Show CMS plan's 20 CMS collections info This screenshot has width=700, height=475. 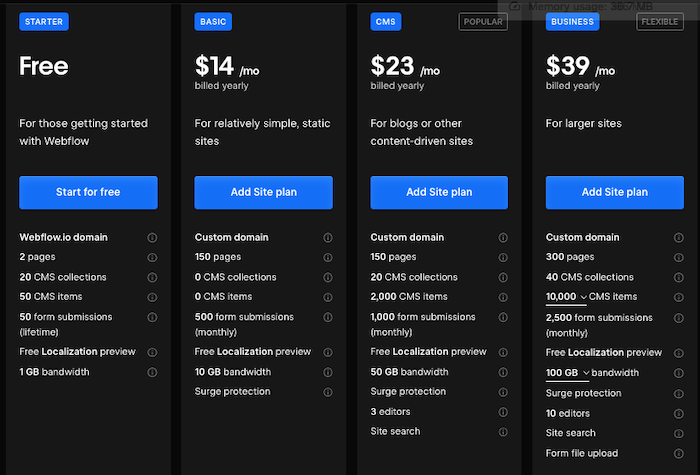503,277
